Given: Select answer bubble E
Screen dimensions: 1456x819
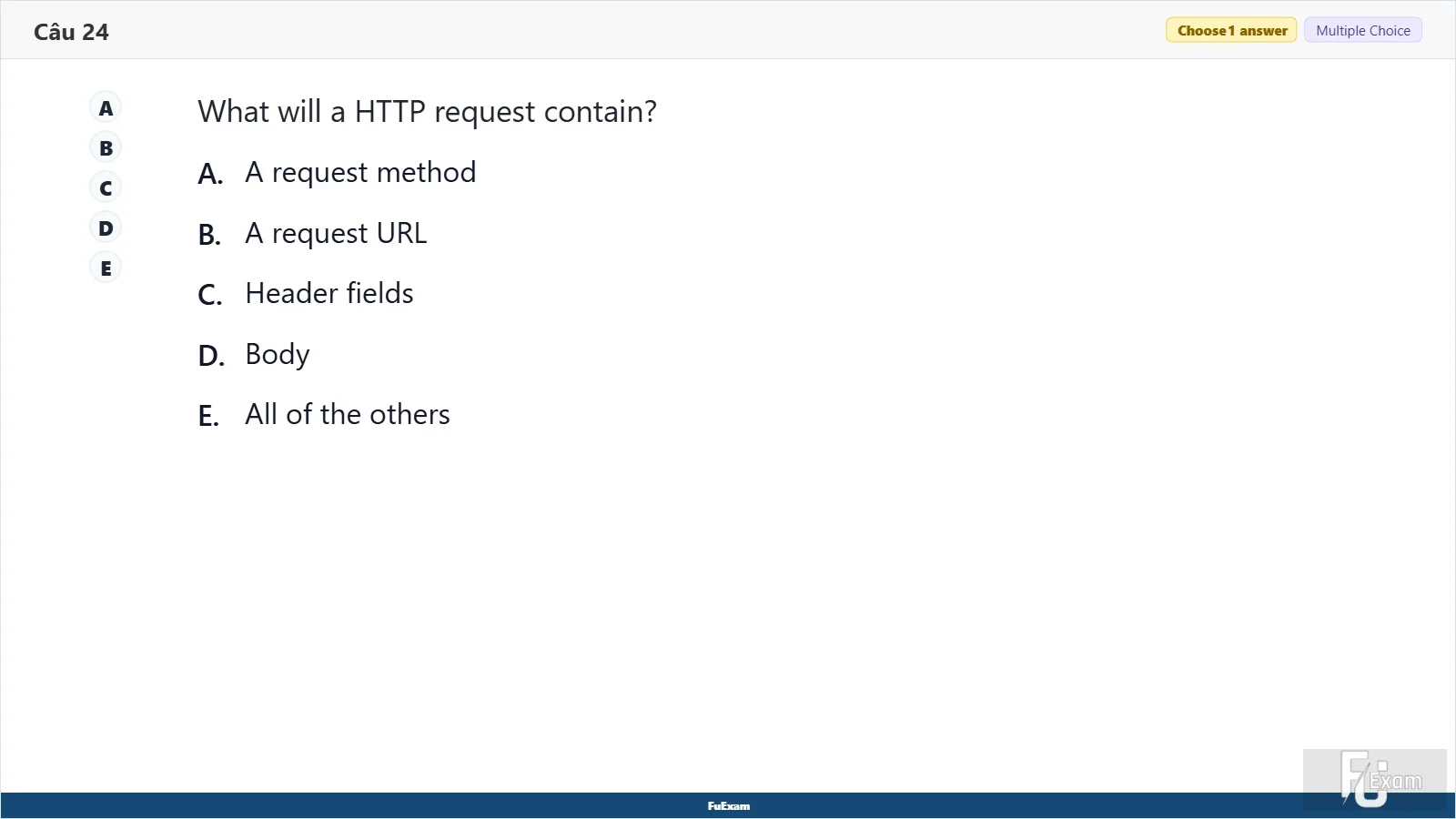Looking at the screenshot, I should point(106,268).
